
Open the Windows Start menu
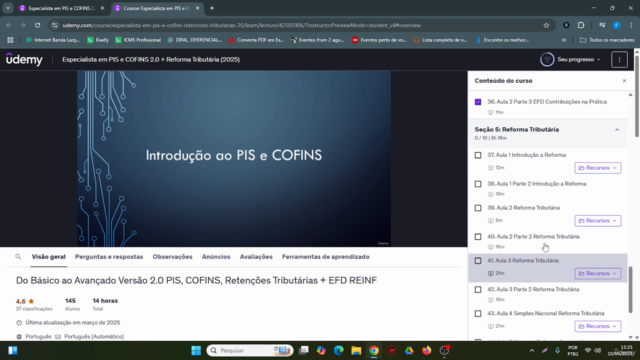point(196,350)
